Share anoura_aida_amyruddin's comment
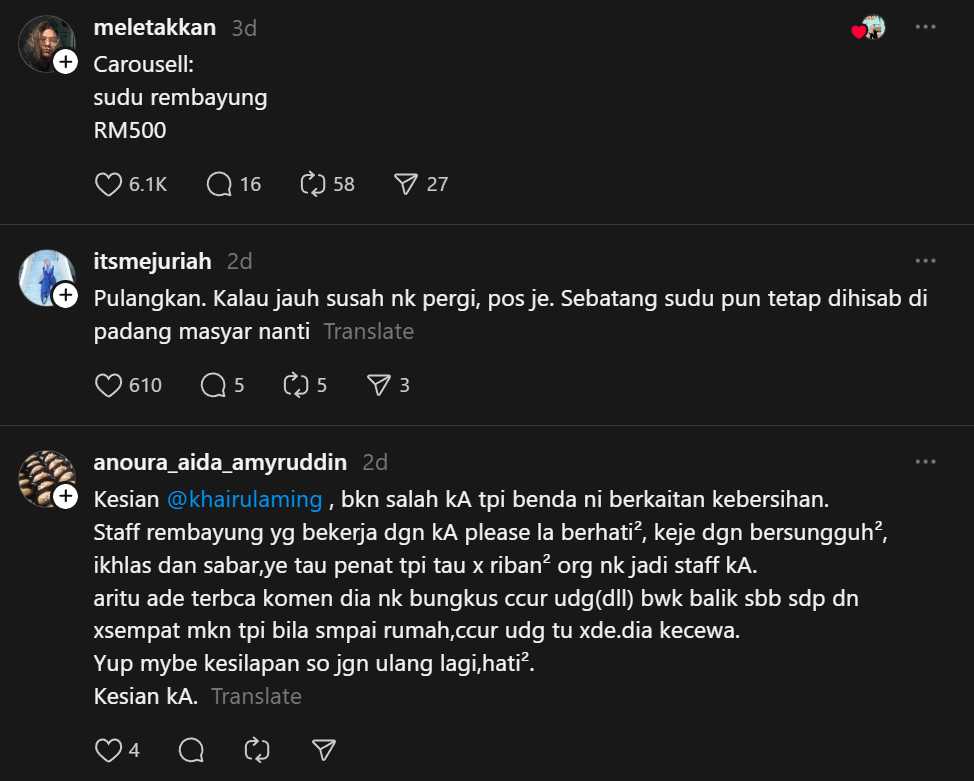The image size is (974, 781). click(323, 749)
